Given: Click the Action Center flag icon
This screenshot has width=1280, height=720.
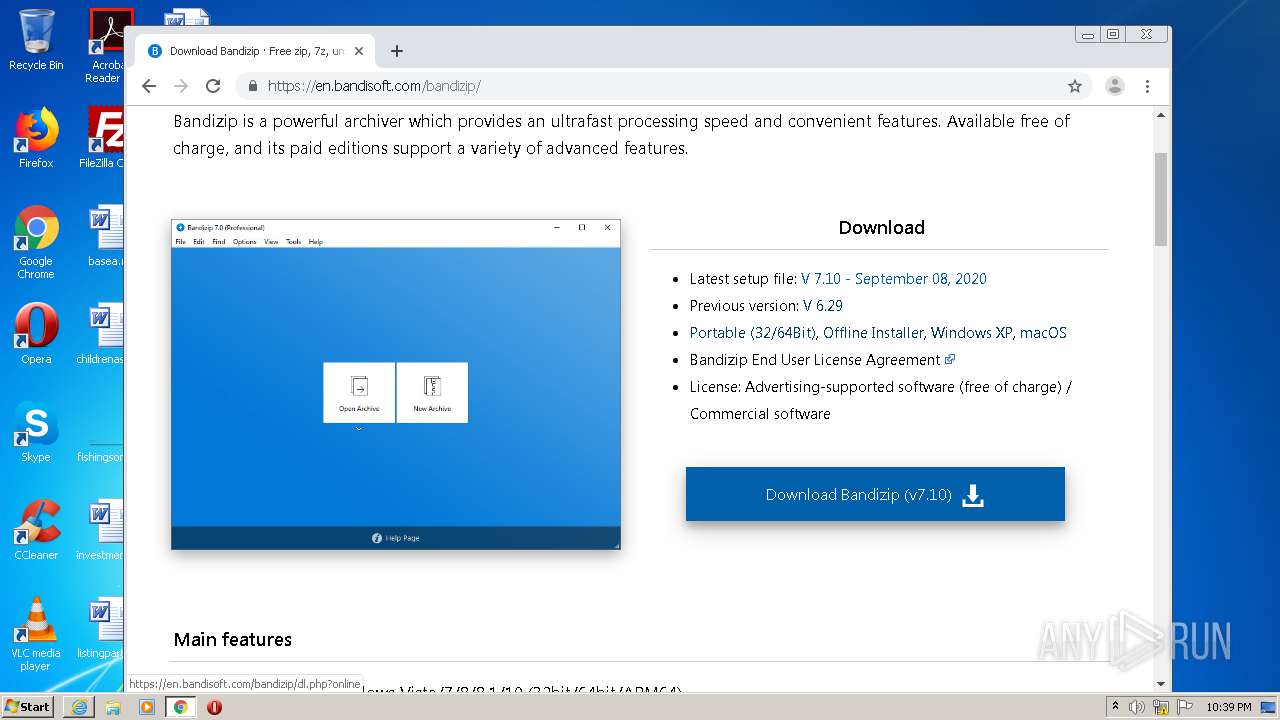Looking at the screenshot, I should point(1184,707).
